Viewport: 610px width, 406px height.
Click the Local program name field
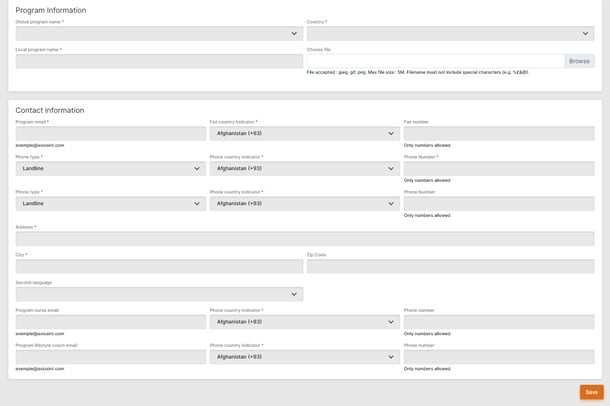tap(159, 61)
